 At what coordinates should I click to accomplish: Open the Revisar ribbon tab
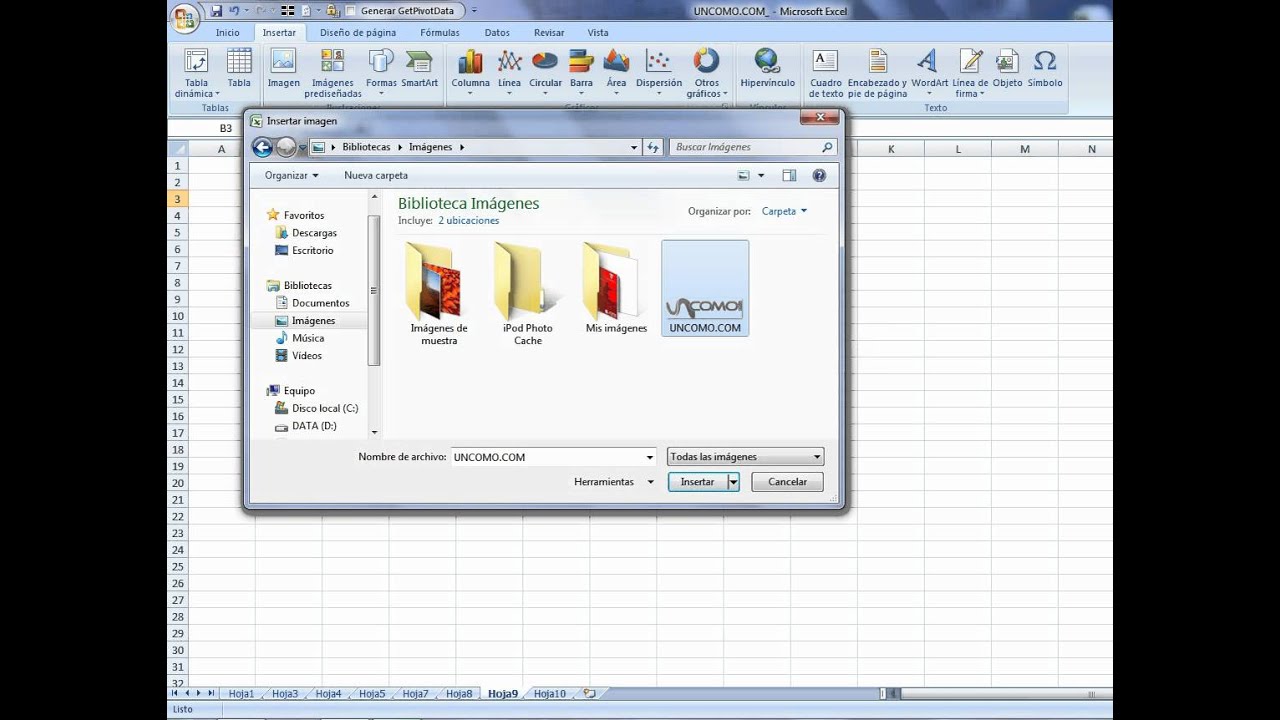point(549,32)
